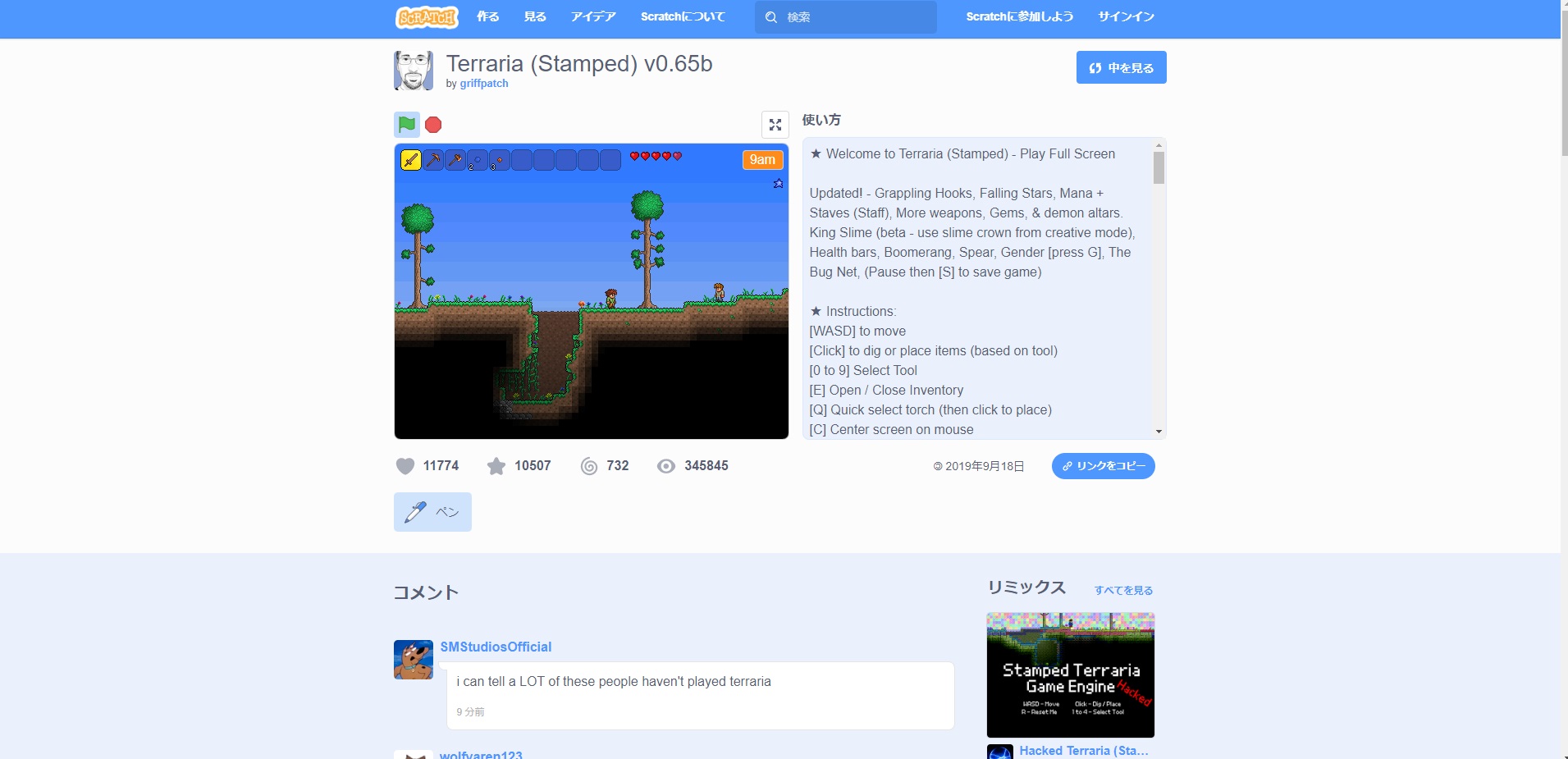
Task: Enter full screen mode with the expand icon
Action: point(775,125)
